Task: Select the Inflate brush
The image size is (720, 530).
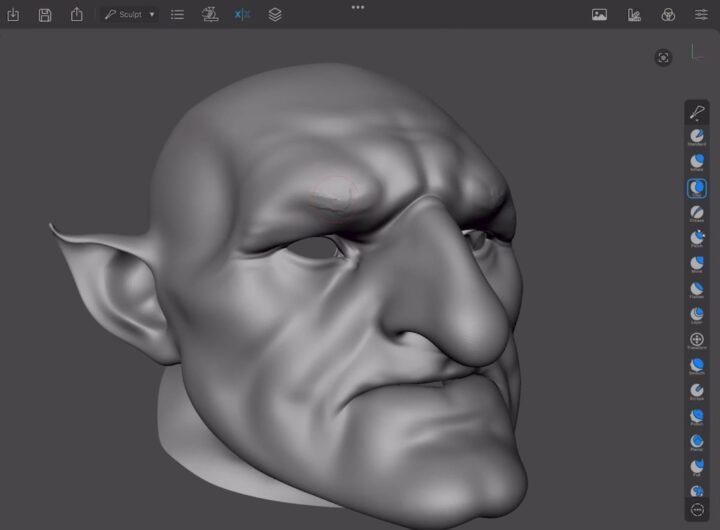Action: pyautogui.click(x=697, y=161)
